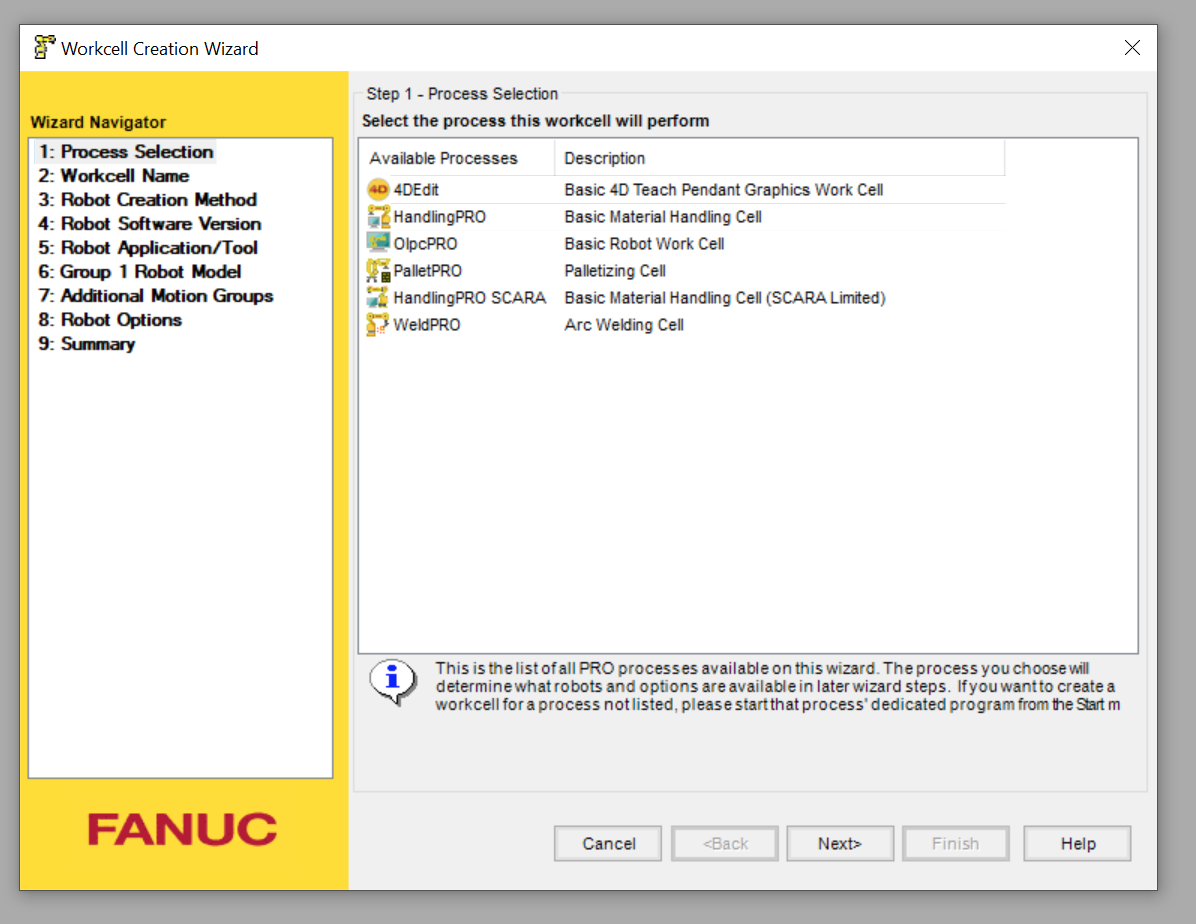Click the Description column header
The width and height of the screenshot is (1196, 924).
click(780, 158)
